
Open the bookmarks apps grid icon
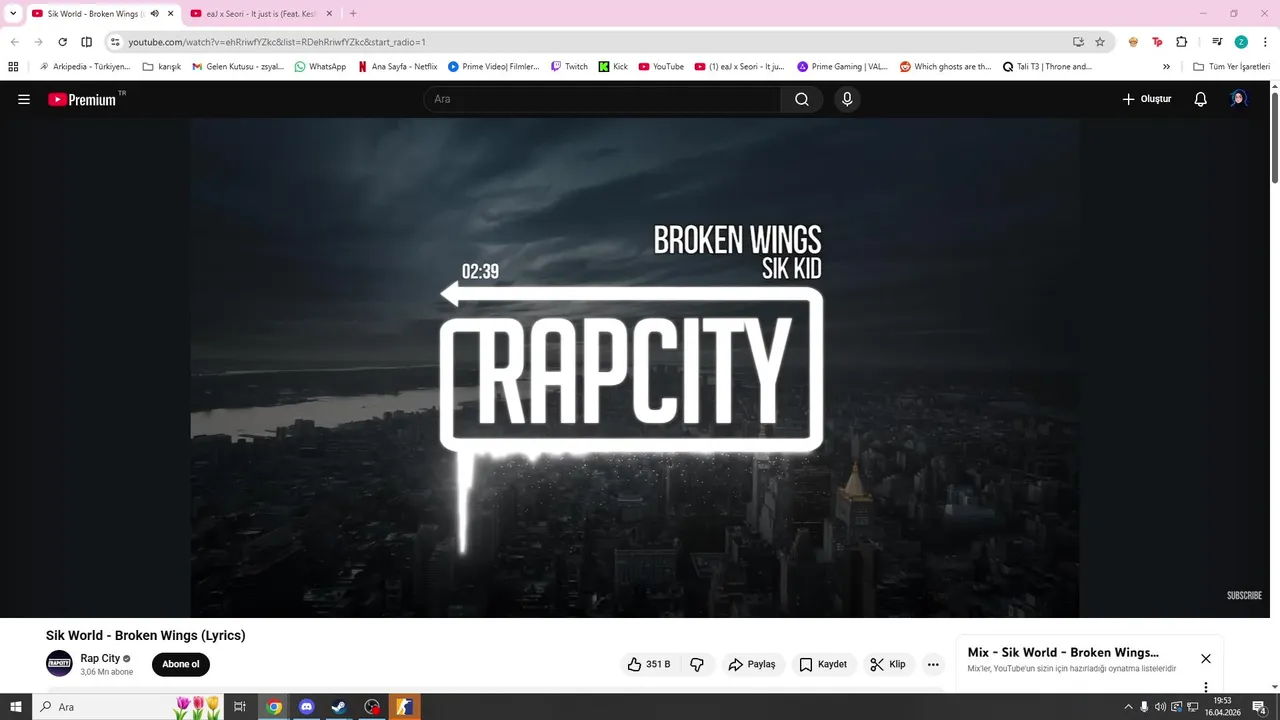(13, 67)
